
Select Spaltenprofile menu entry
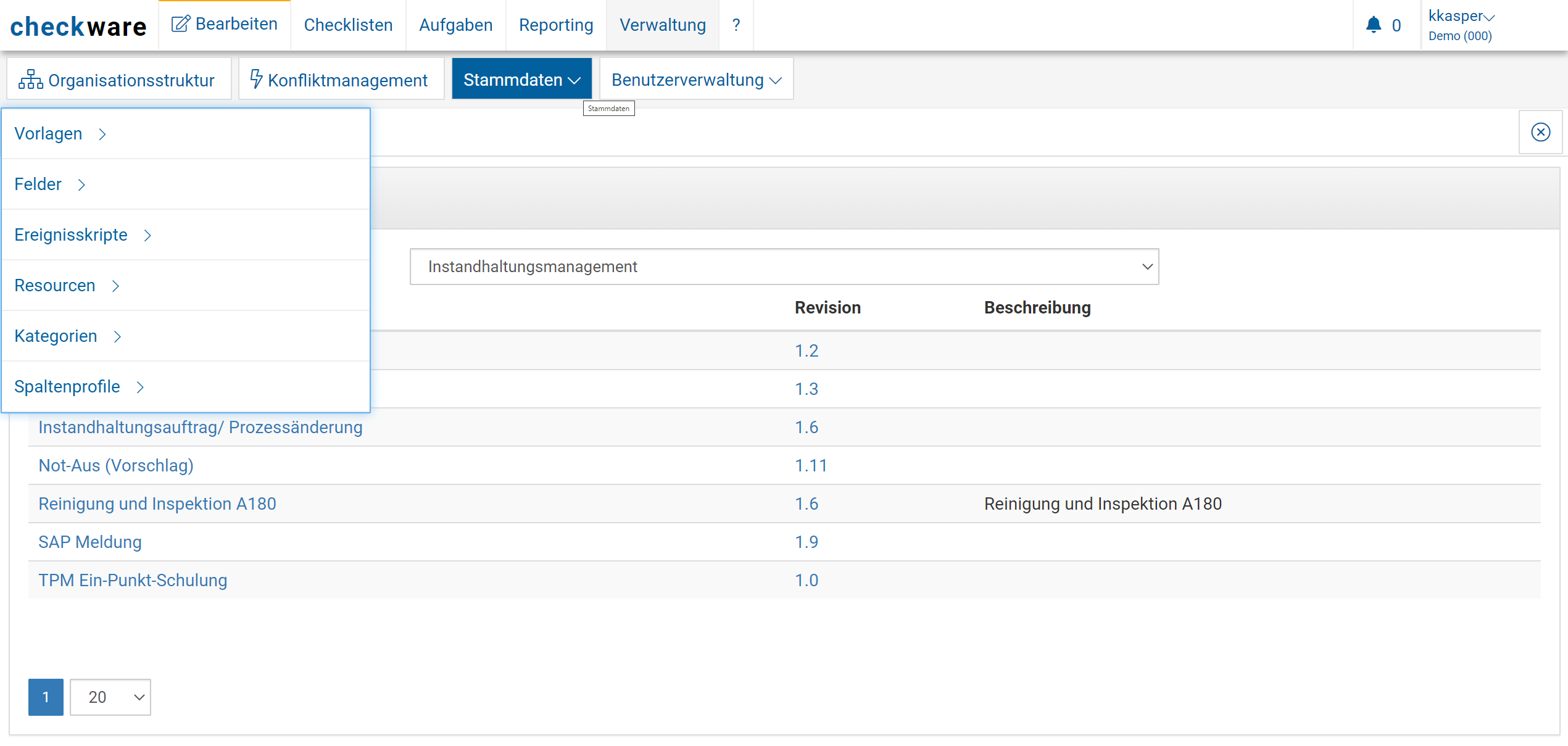(67, 387)
